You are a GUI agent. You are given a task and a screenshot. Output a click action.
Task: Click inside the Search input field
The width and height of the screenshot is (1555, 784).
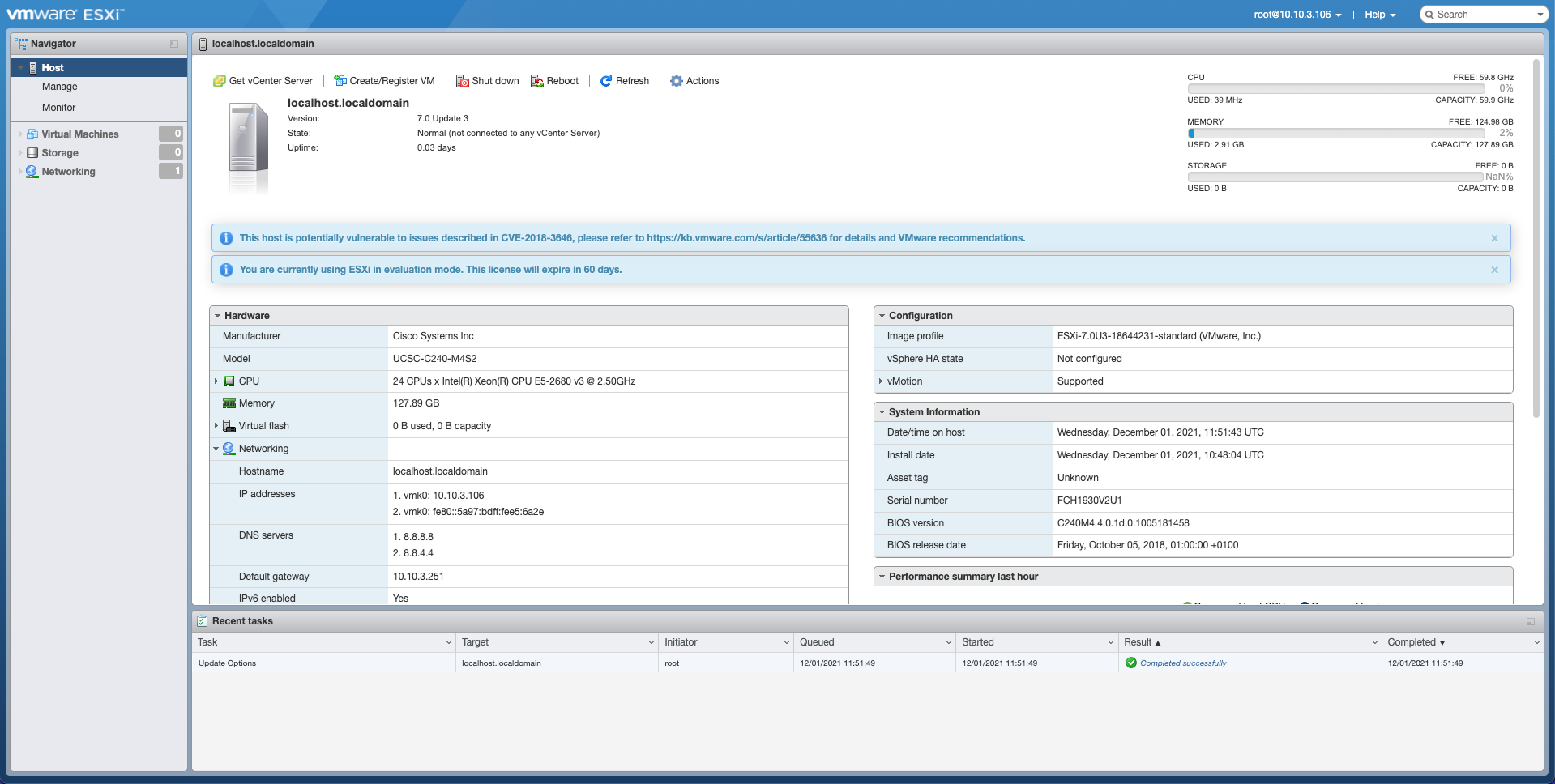1485,15
